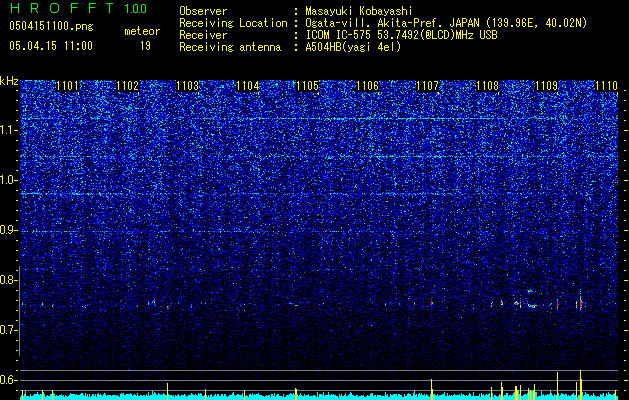The height and width of the screenshot is (400, 629).
Task: Click time marker 1107 on spectrogram
Action: point(428,86)
